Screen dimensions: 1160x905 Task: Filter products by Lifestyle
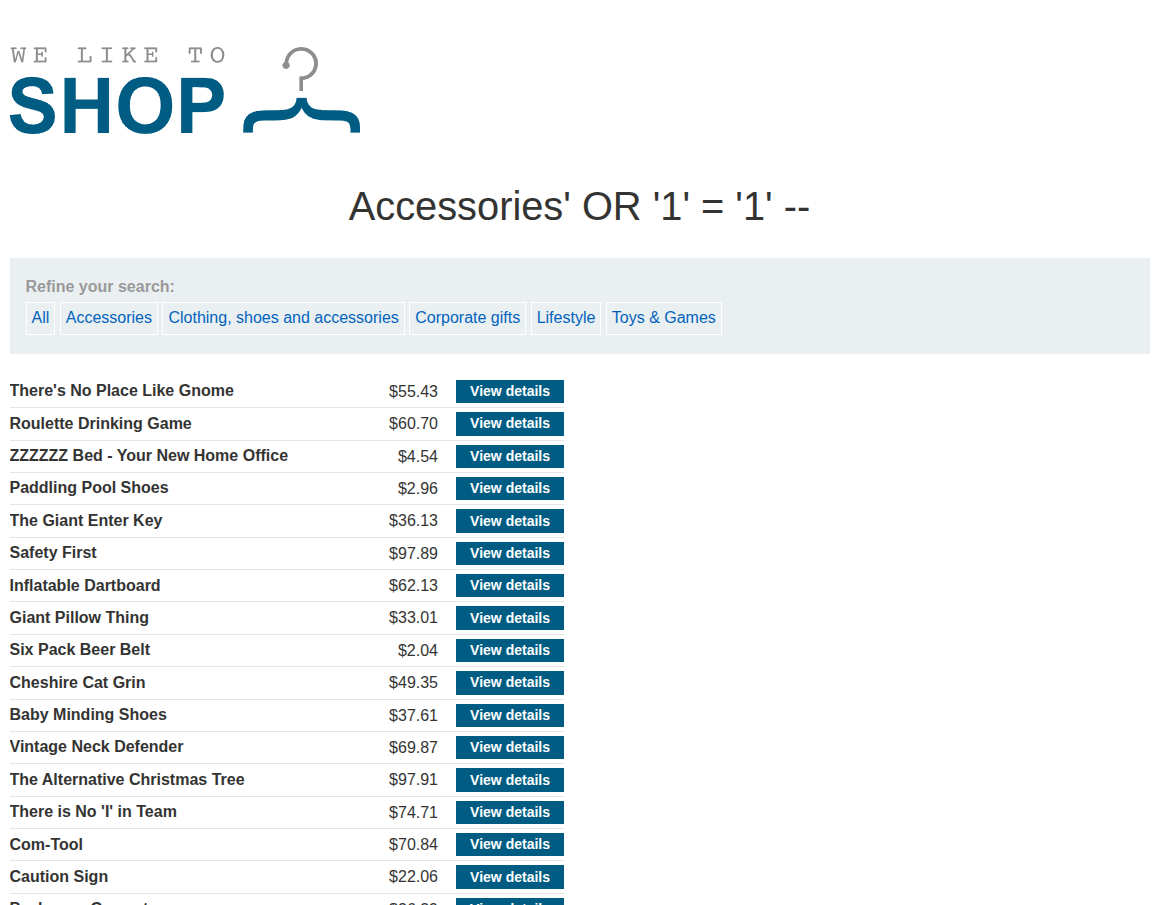(x=566, y=318)
